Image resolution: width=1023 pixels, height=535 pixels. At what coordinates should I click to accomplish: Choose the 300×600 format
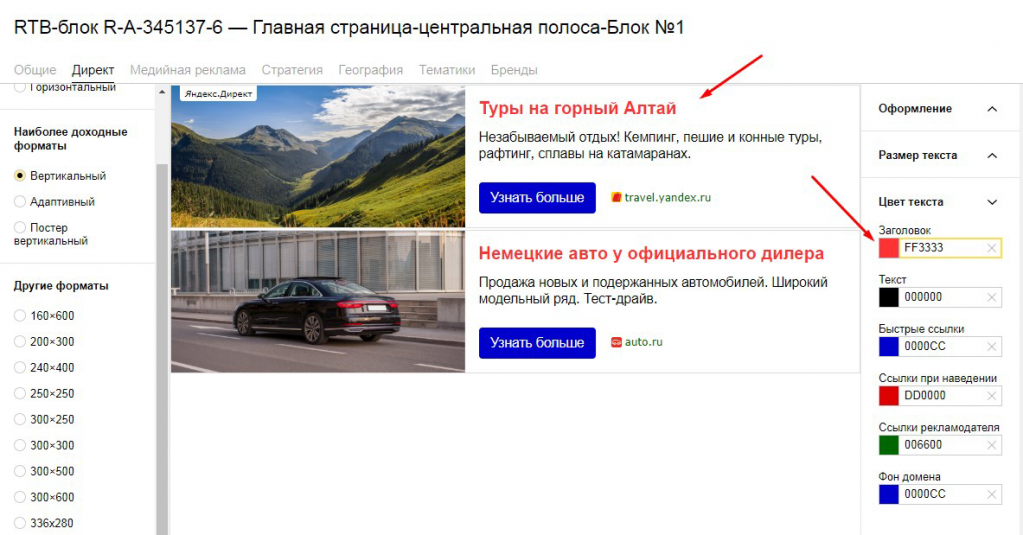tap(20, 497)
